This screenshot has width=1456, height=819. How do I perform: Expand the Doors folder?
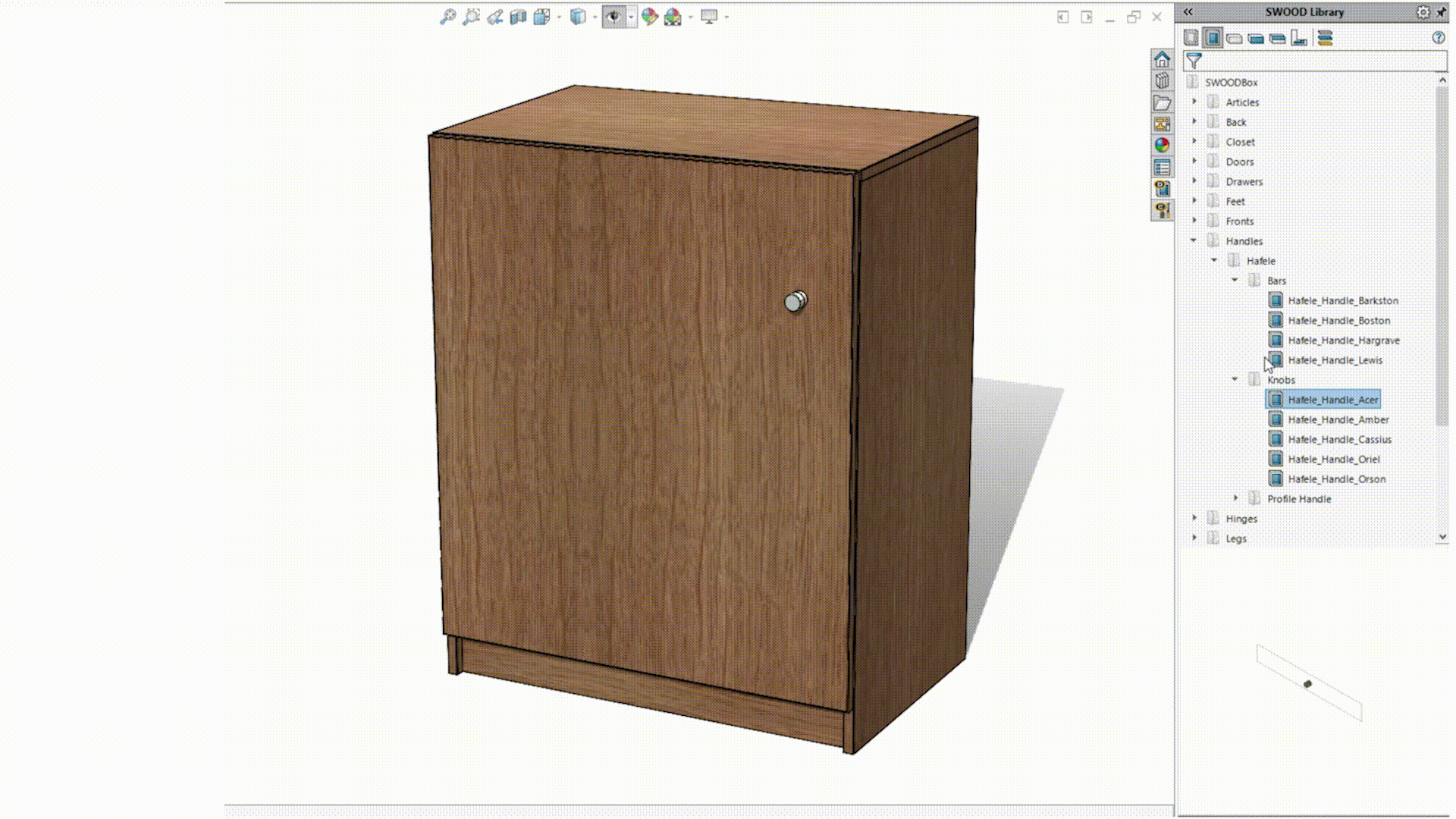(1194, 161)
